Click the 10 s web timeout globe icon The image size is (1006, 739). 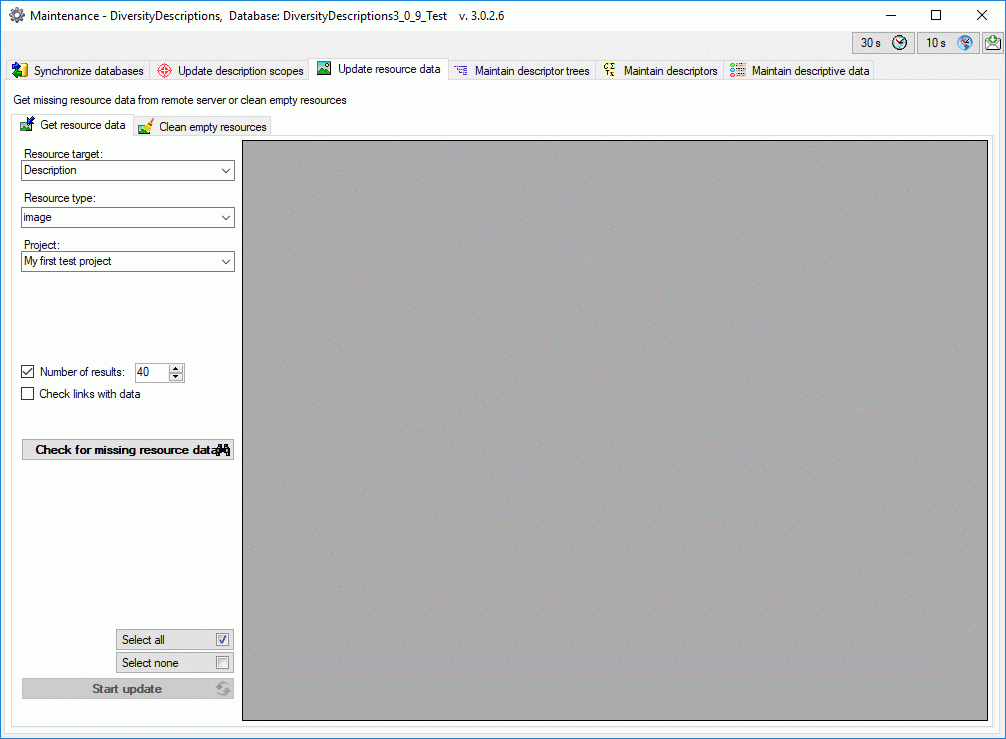(964, 43)
